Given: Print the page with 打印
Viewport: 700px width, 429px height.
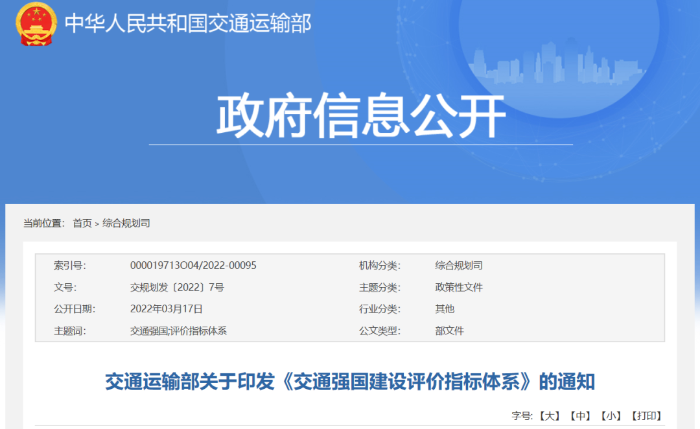Looking at the screenshot, I should [x=647, y=415].
